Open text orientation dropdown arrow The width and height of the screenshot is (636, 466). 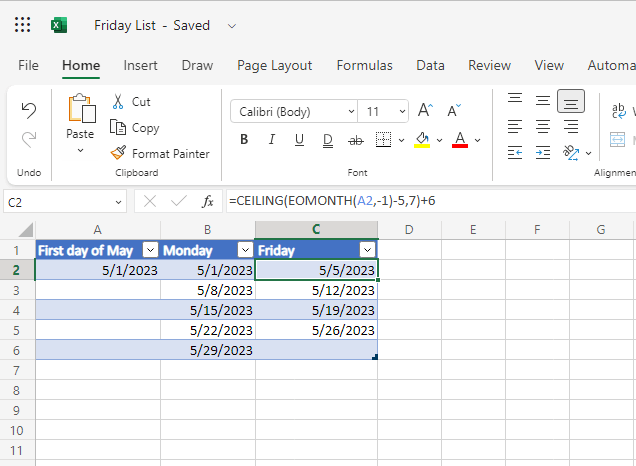point(588,153)
